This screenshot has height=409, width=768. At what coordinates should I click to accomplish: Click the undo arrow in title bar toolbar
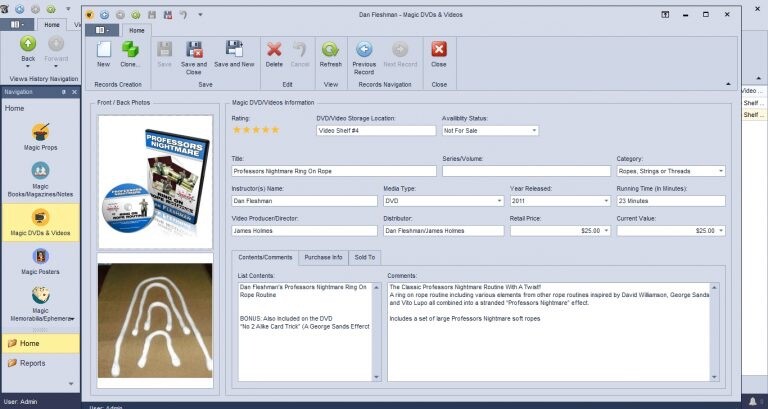pyautogui.click(x=184, y=15)
